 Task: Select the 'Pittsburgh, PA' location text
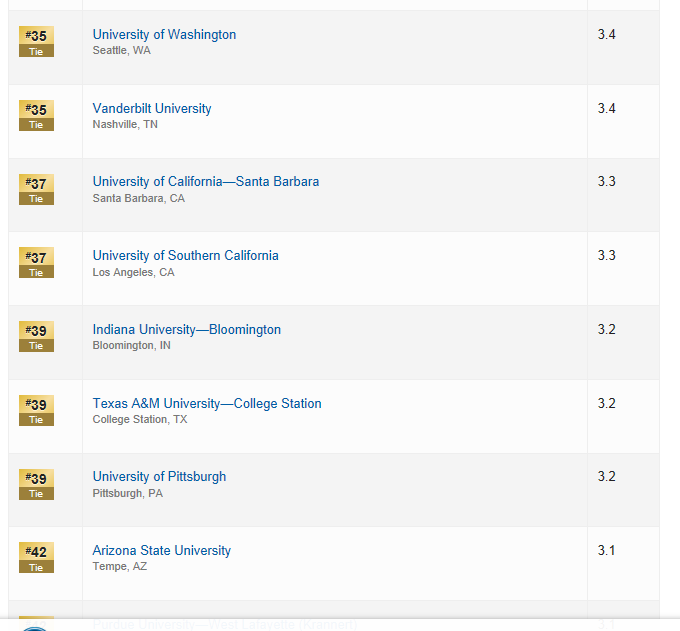(128, 494)
